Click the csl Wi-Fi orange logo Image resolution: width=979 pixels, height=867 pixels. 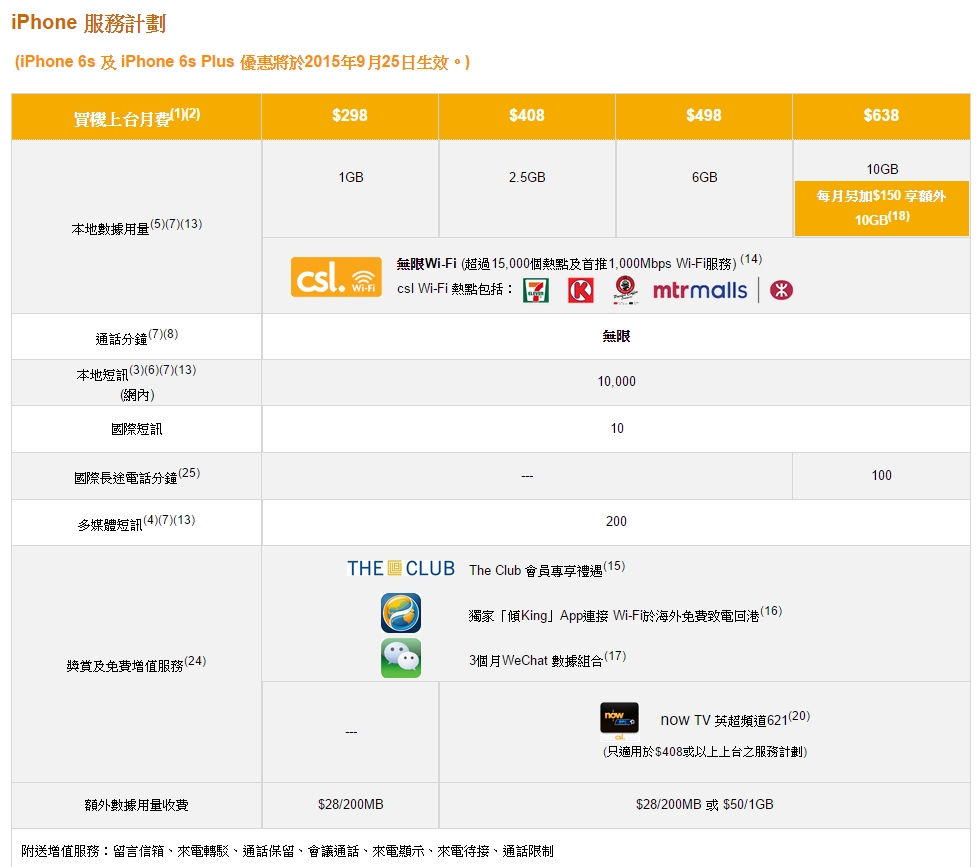pos(336,277)
